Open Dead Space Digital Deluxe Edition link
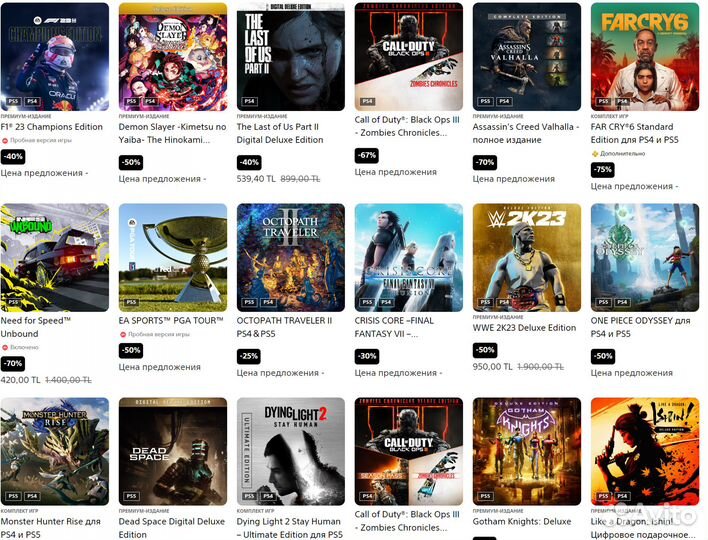 [172, 528]
